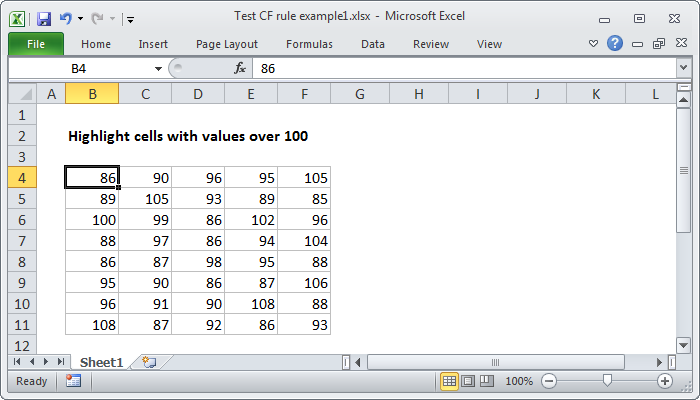The width and height of the screenshot is (700, 400).
Task: Open the Formulas ribbon tab
Action: [309, 44]
